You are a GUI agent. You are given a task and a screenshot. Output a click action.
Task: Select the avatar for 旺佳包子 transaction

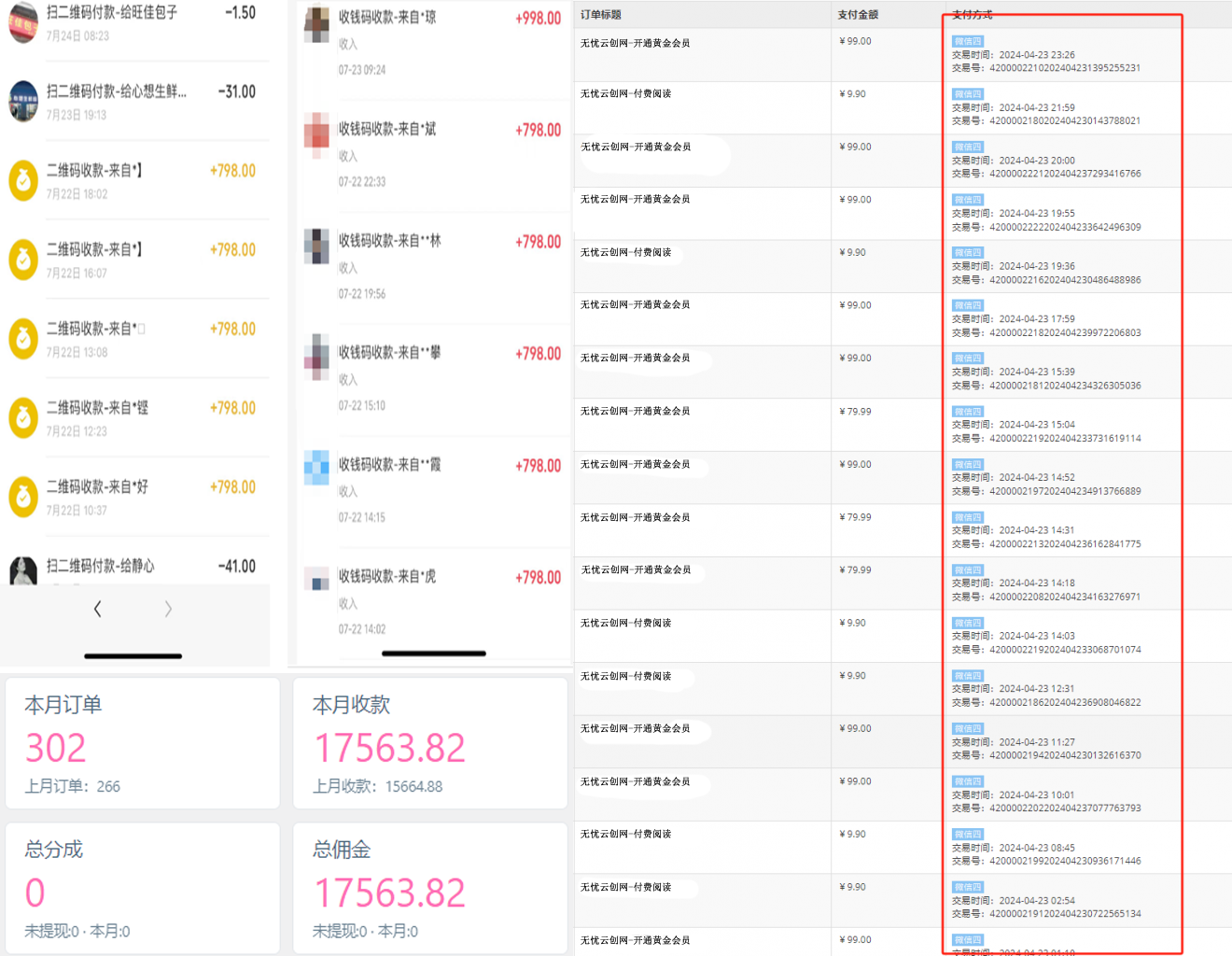click(x=22, y=22)
